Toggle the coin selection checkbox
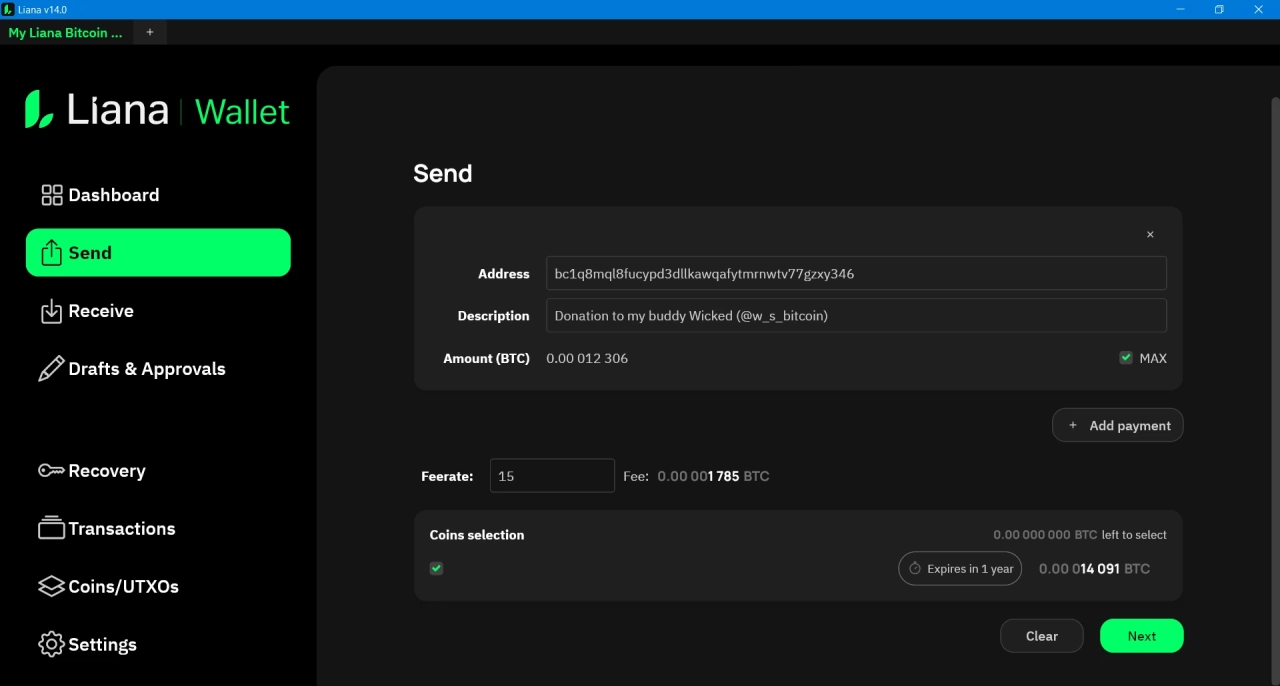 436,568
